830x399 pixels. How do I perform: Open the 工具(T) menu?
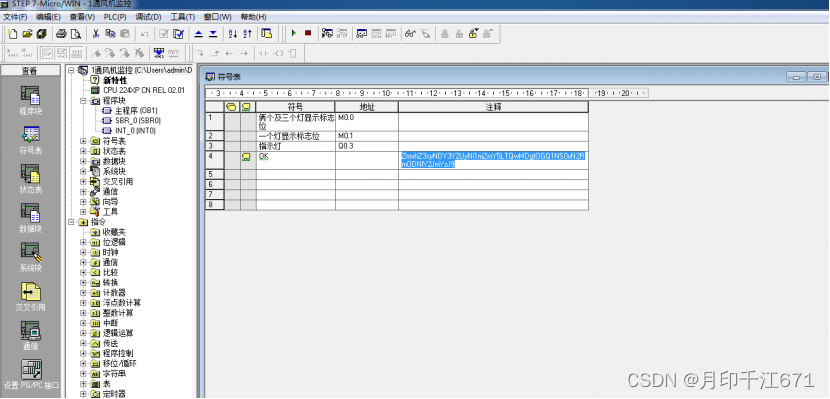click(x=182, y=17)
